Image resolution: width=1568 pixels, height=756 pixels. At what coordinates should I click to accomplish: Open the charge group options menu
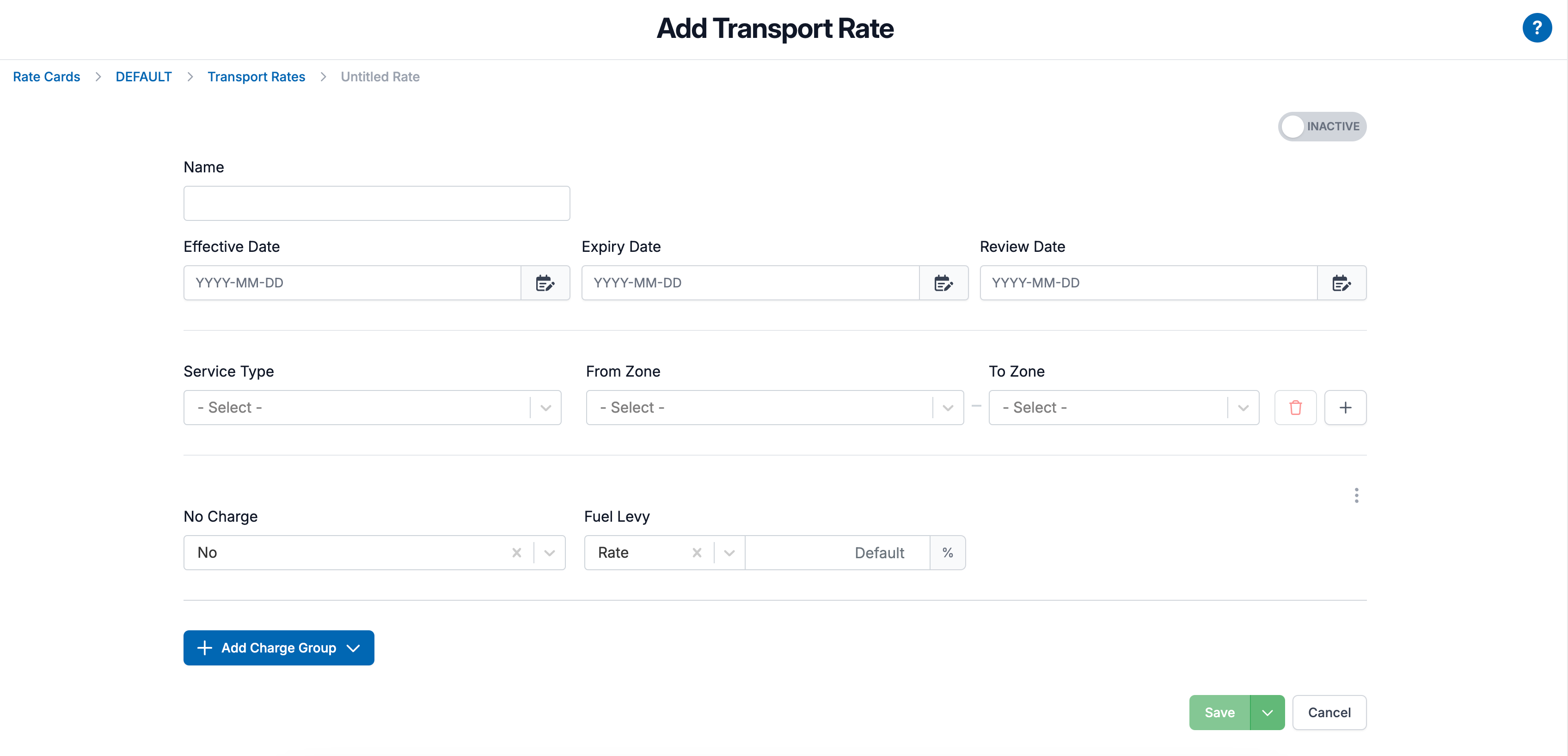[1356, 495]
